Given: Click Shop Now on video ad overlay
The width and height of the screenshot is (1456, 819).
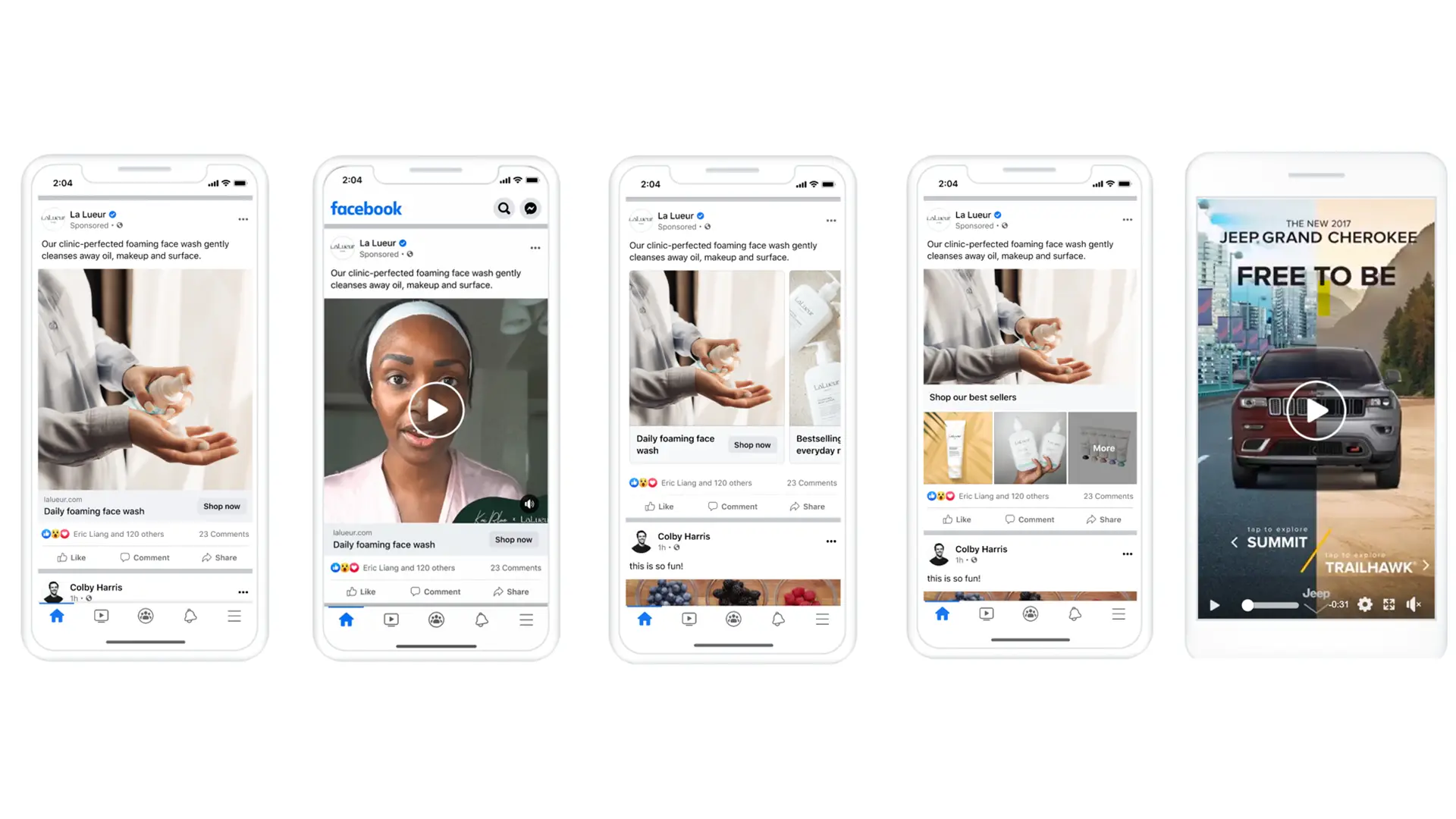Looking at the screenshot, I should click(x=512, y=538).
